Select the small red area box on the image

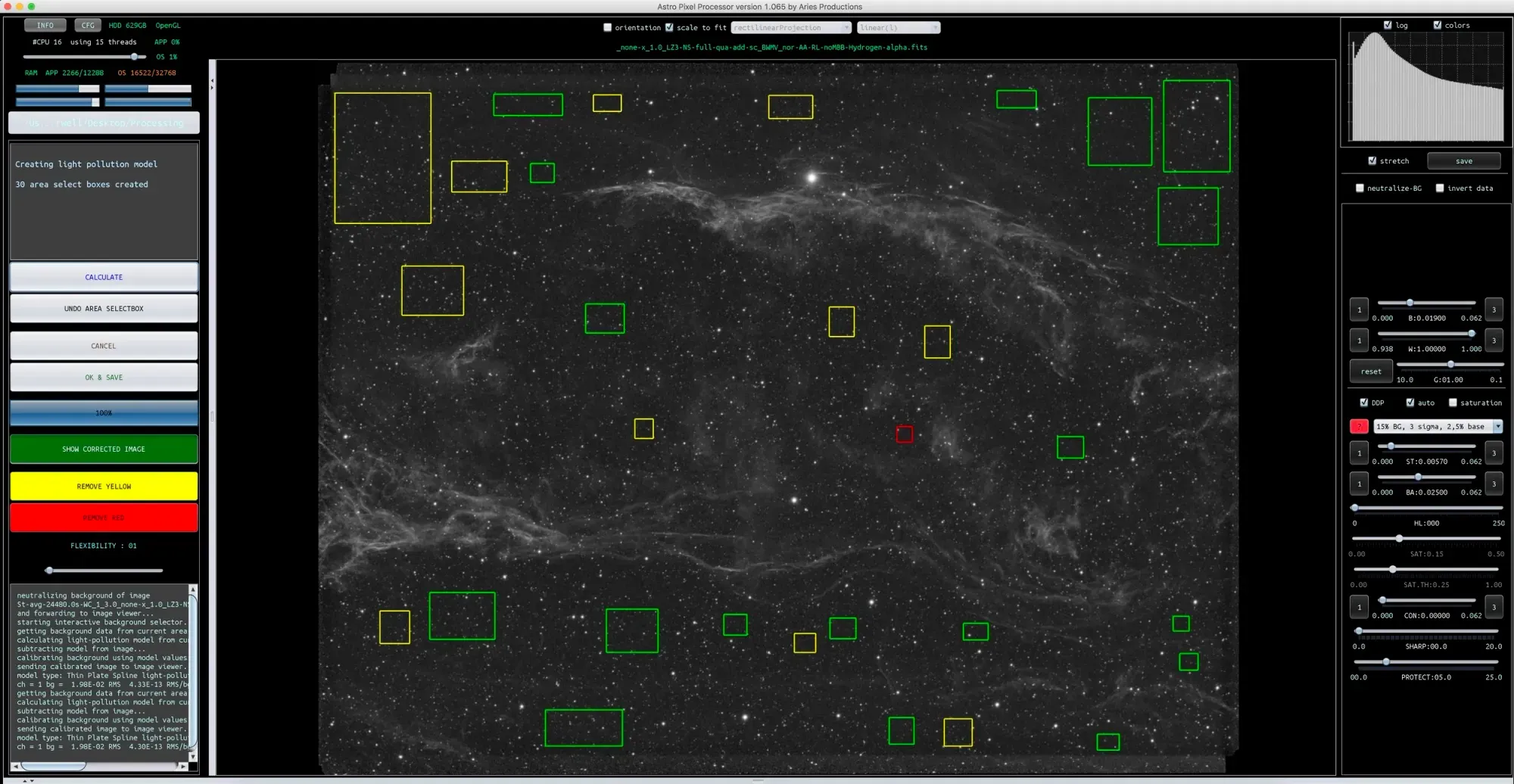[904, 434]
